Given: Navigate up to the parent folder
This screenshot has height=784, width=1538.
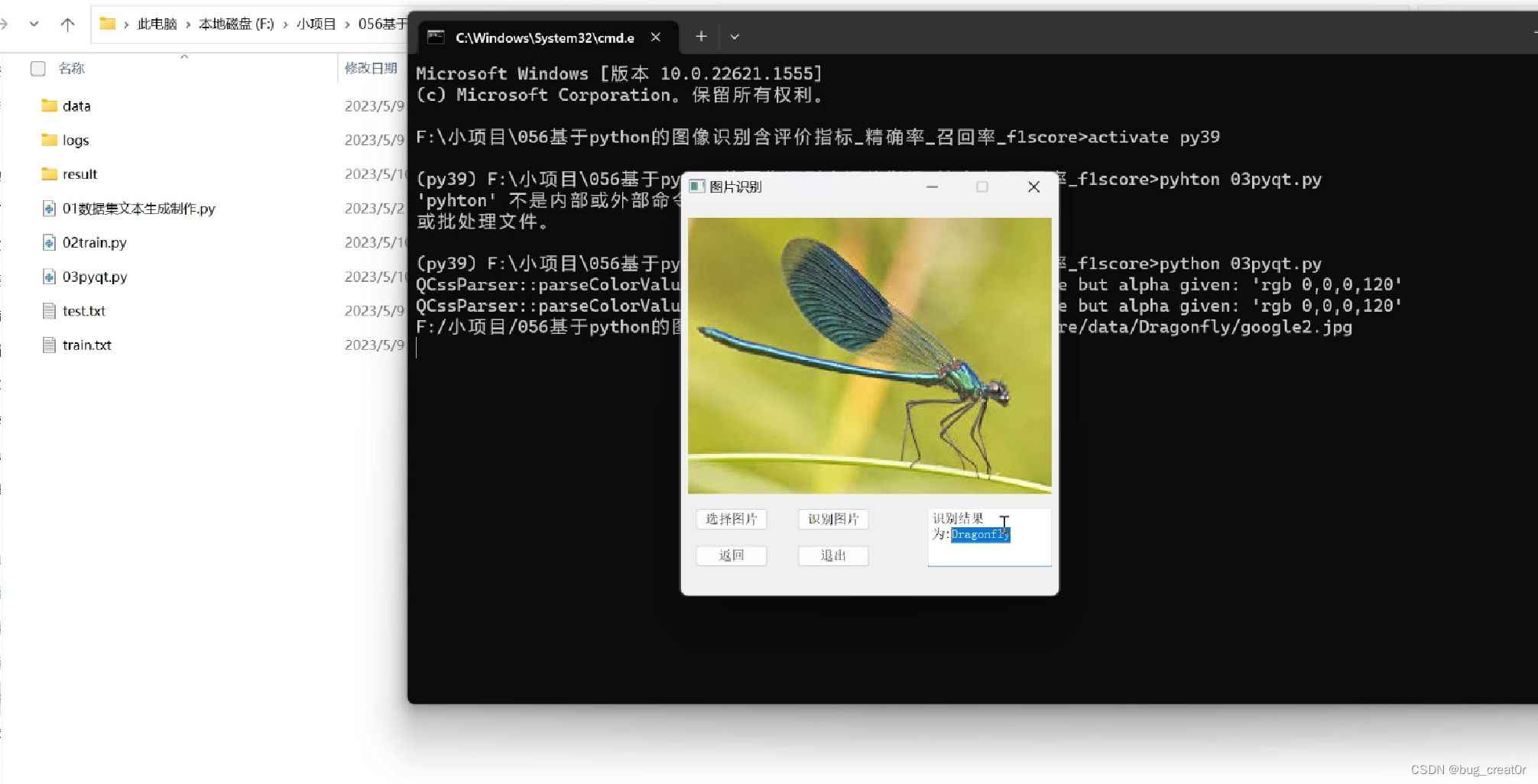Looking at the screenshot, I should click(x=67, y=24).
